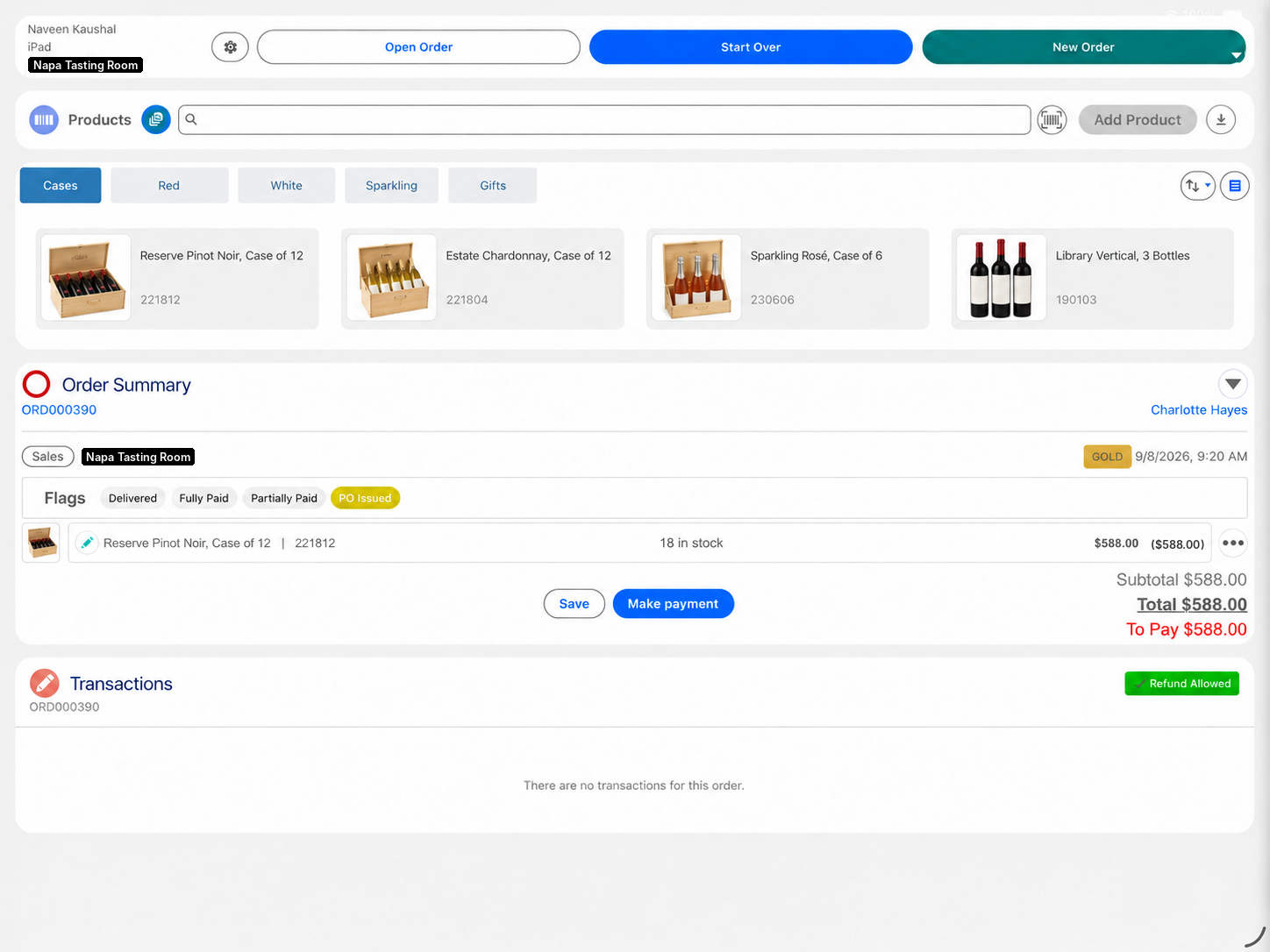Switch to list view icon

(1235, 186)
